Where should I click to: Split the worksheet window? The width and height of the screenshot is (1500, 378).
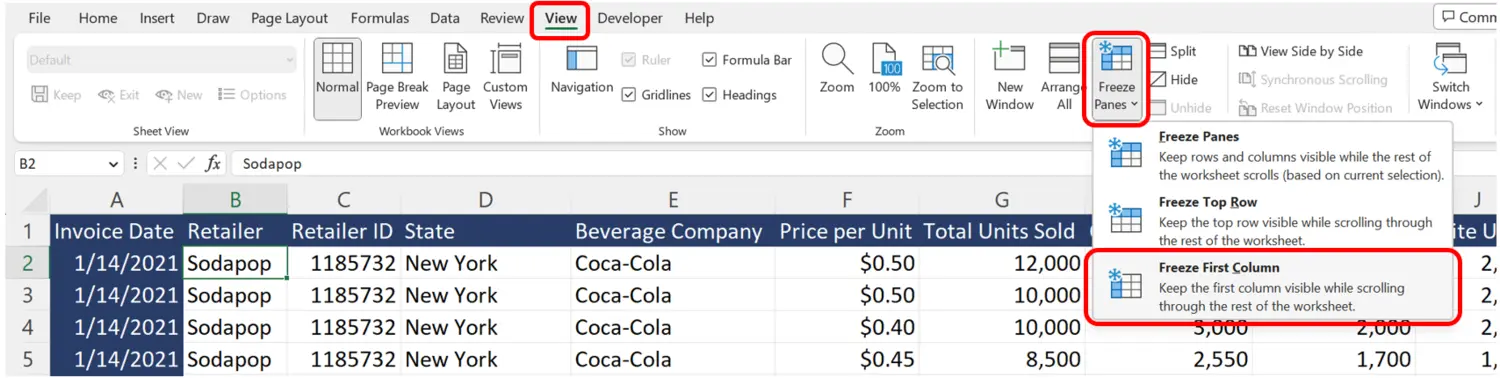pyautogui.click(x=1172, y=51)
